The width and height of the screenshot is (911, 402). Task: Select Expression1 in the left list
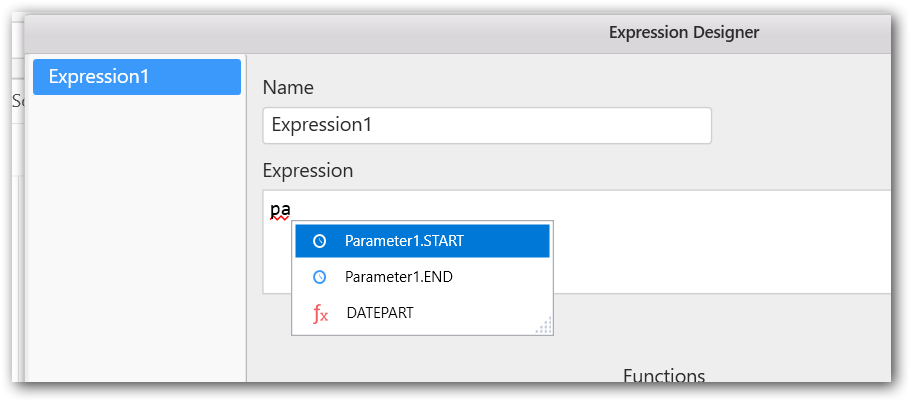click(x=136, y=77)
